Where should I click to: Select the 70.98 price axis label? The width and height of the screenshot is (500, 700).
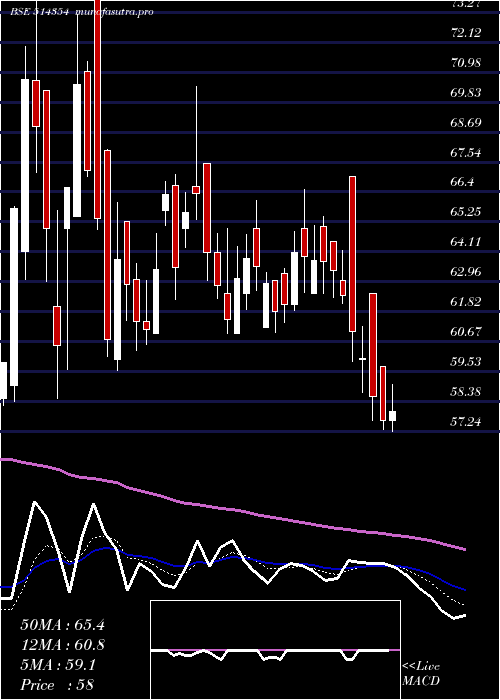point(467,62)
